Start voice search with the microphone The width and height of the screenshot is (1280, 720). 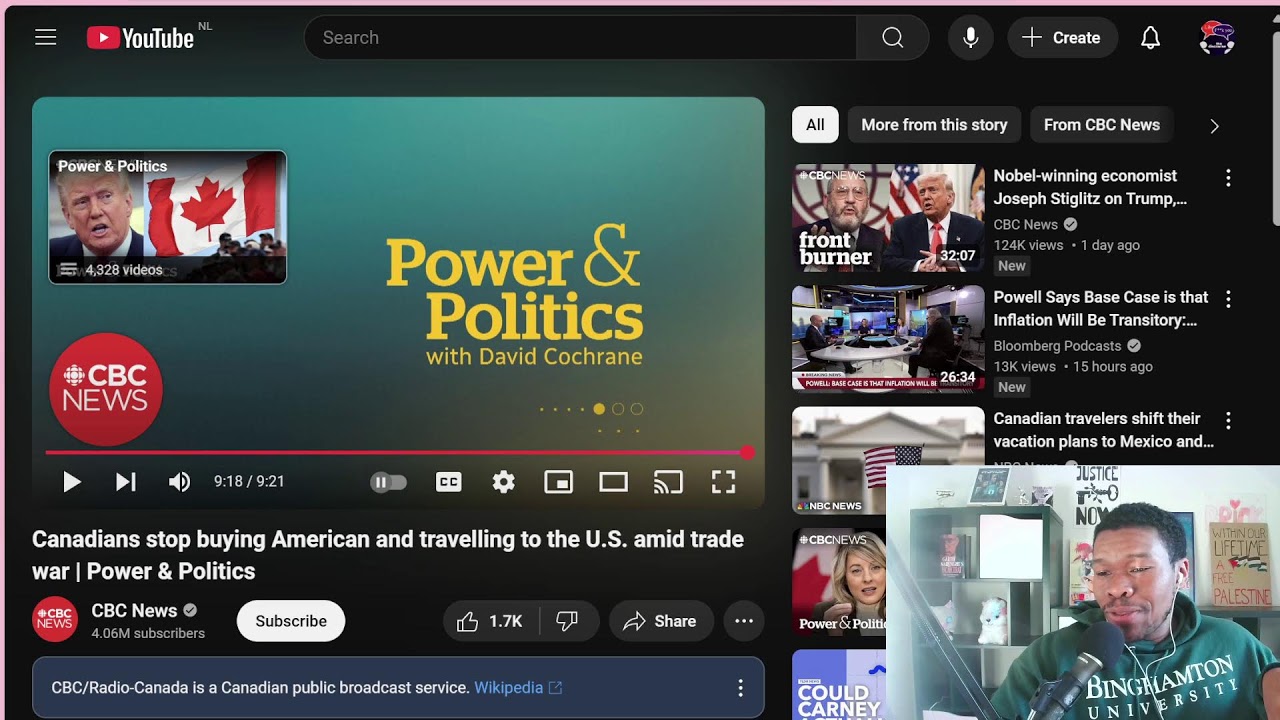click(x=971, y=38)
